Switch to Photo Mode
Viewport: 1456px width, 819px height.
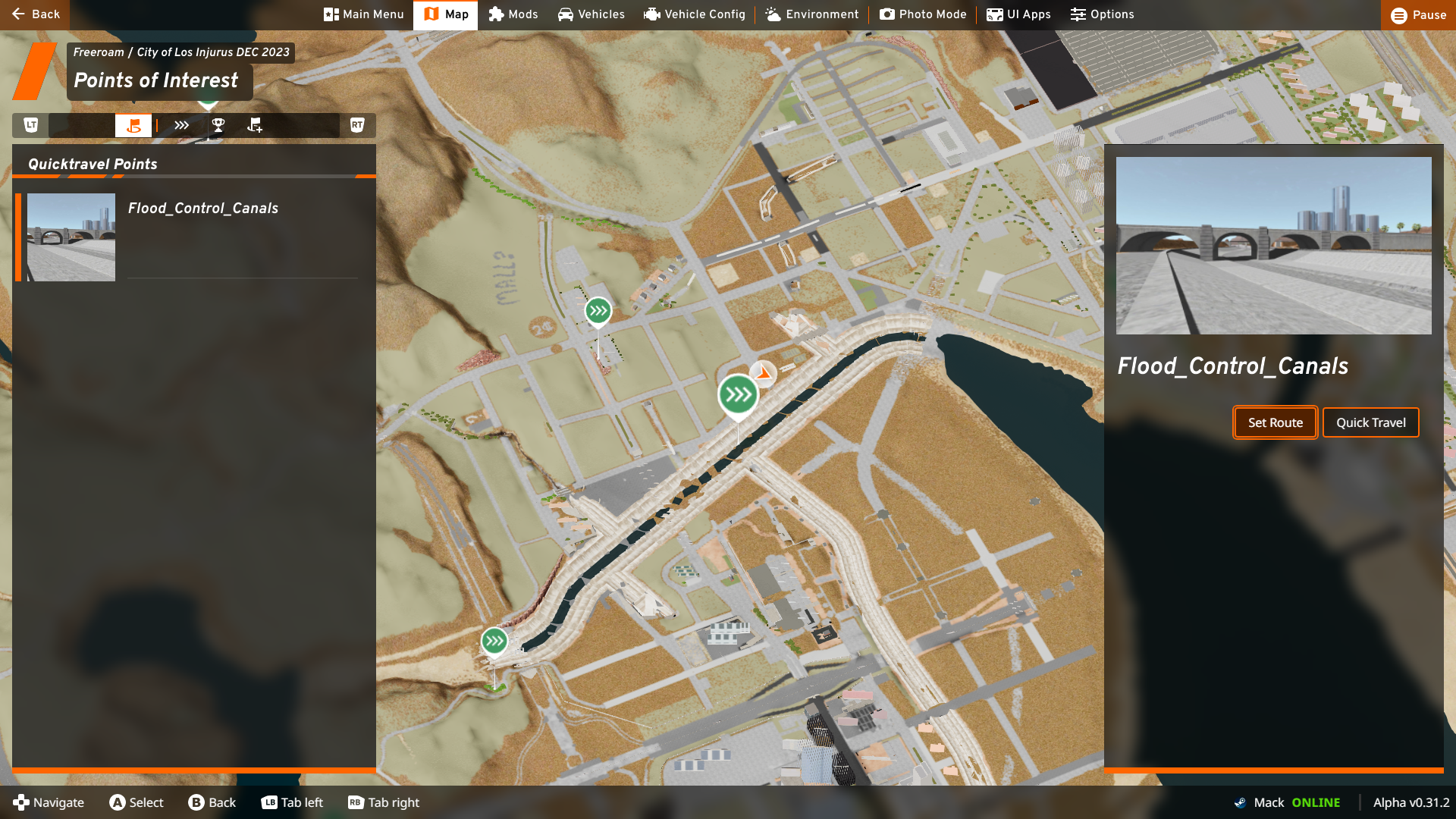tap(923, 14)
